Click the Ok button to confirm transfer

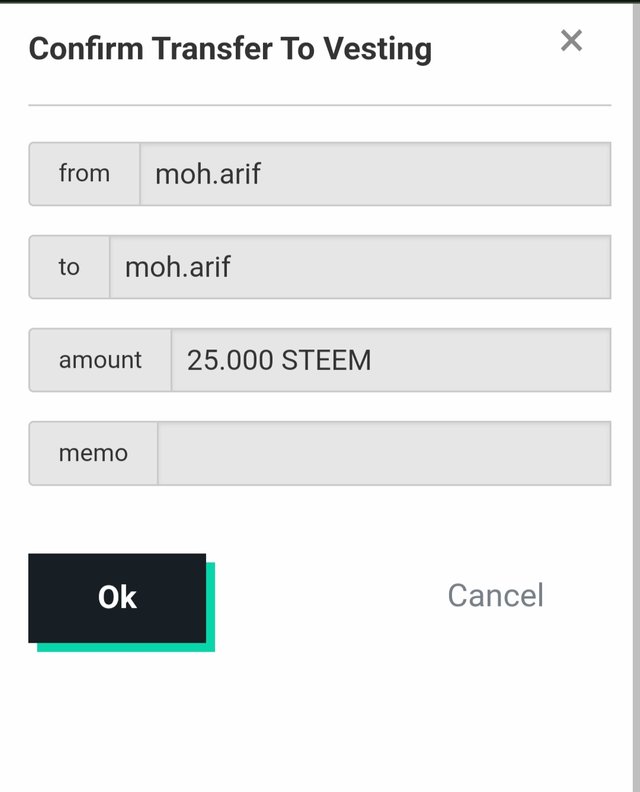117,598
